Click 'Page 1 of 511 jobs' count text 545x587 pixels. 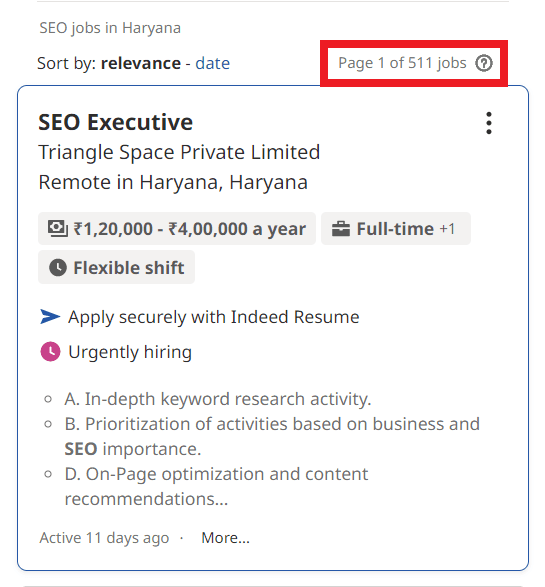point(402,63)
